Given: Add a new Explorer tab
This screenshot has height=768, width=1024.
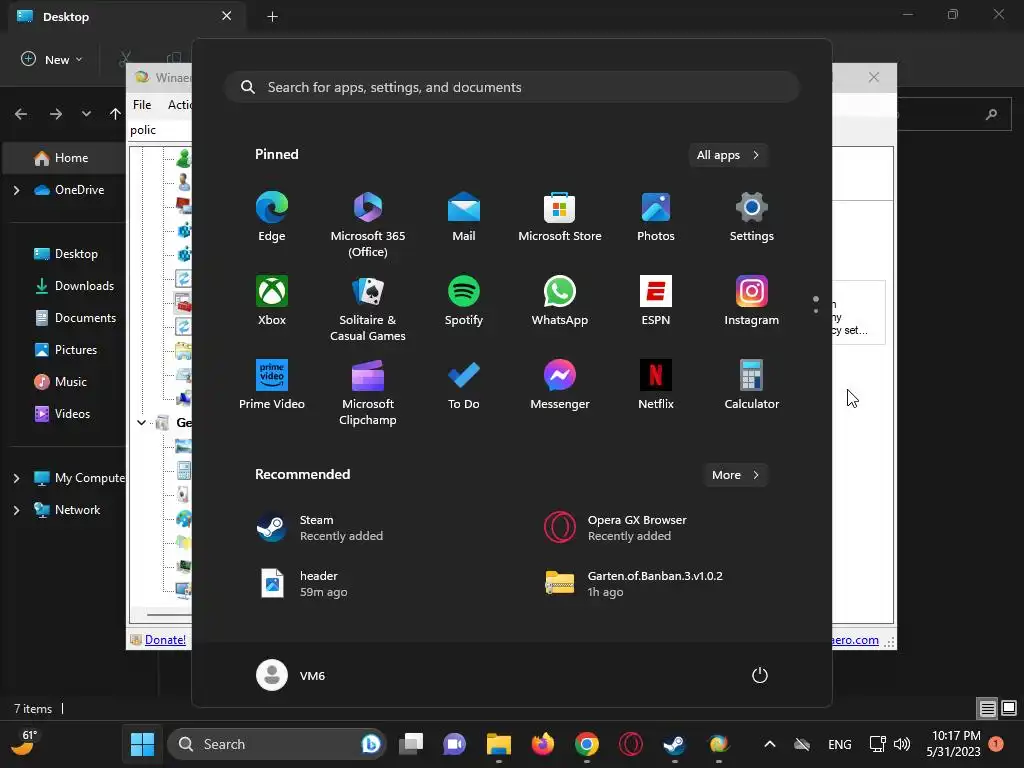Looking at the screenshot, I should click(x=272, y=17).
